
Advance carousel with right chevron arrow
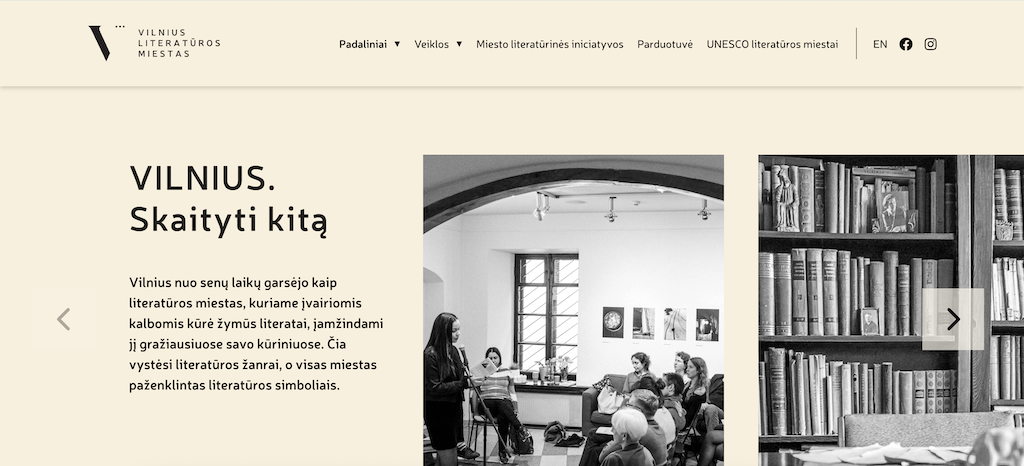953,319
